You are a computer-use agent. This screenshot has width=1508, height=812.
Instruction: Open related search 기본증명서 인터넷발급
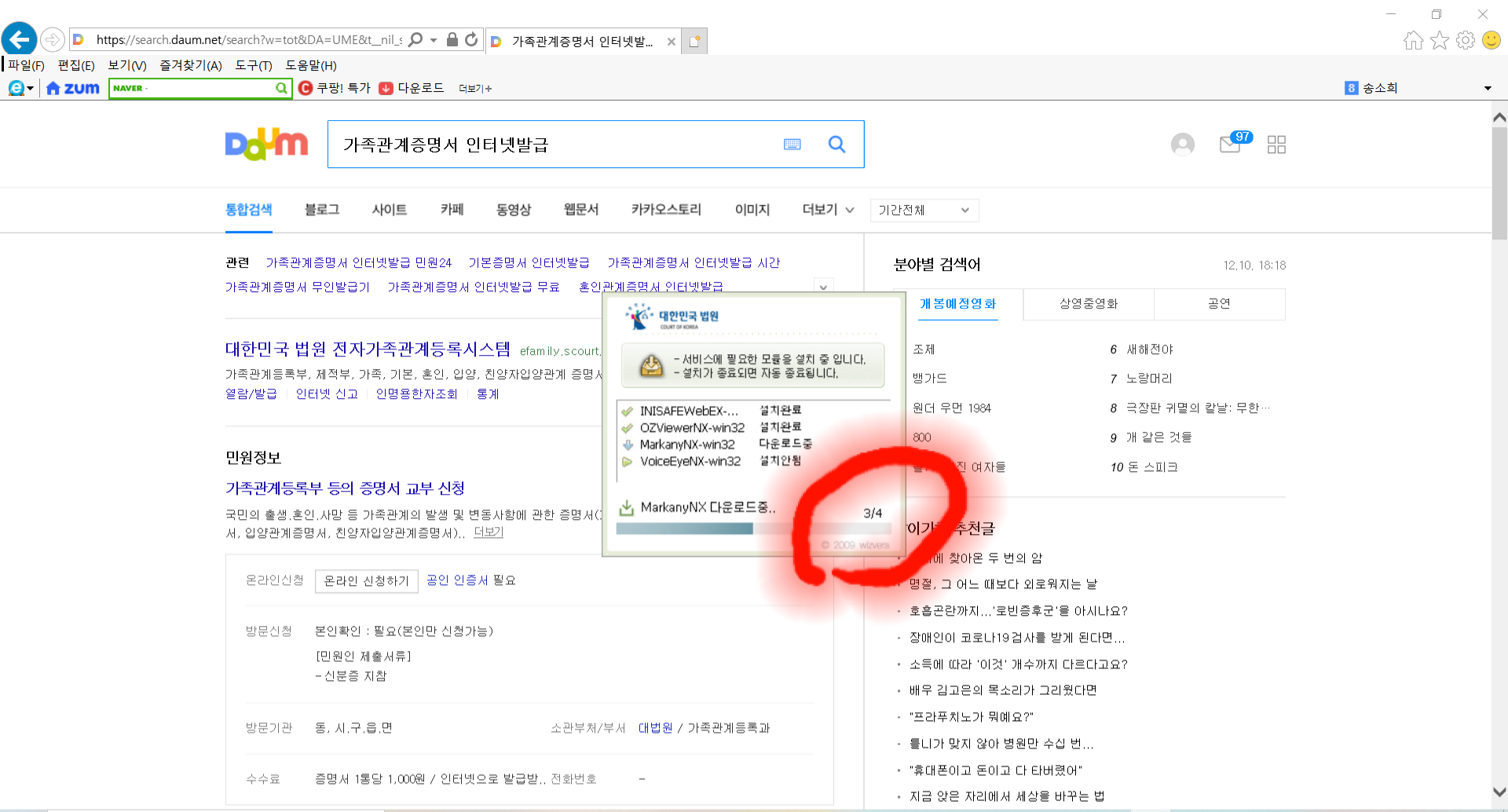[529, 262]
